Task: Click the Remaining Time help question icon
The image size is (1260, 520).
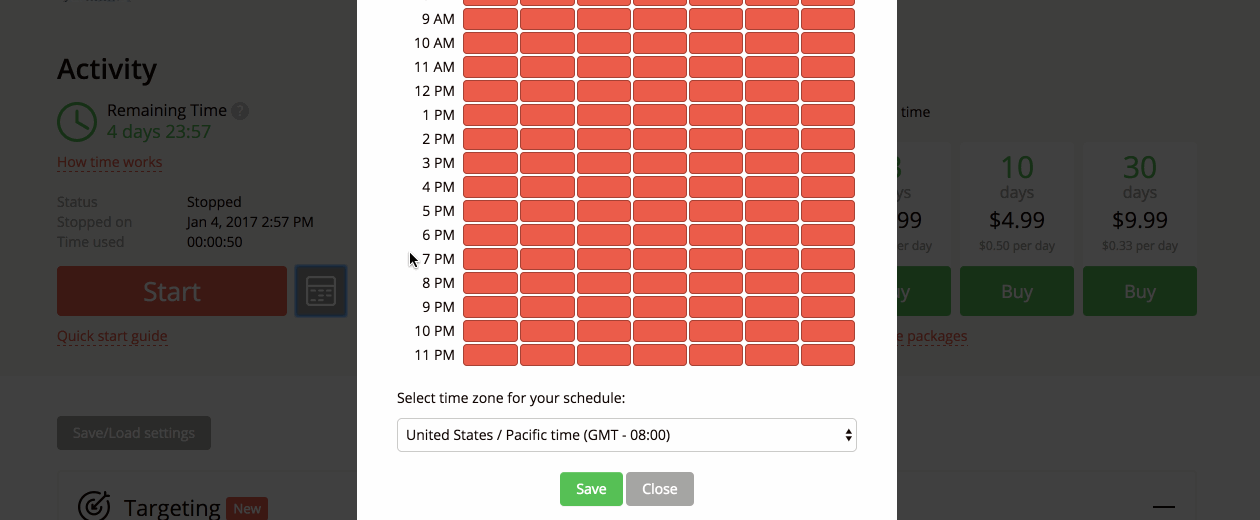Action: click(x=240, y=111)
